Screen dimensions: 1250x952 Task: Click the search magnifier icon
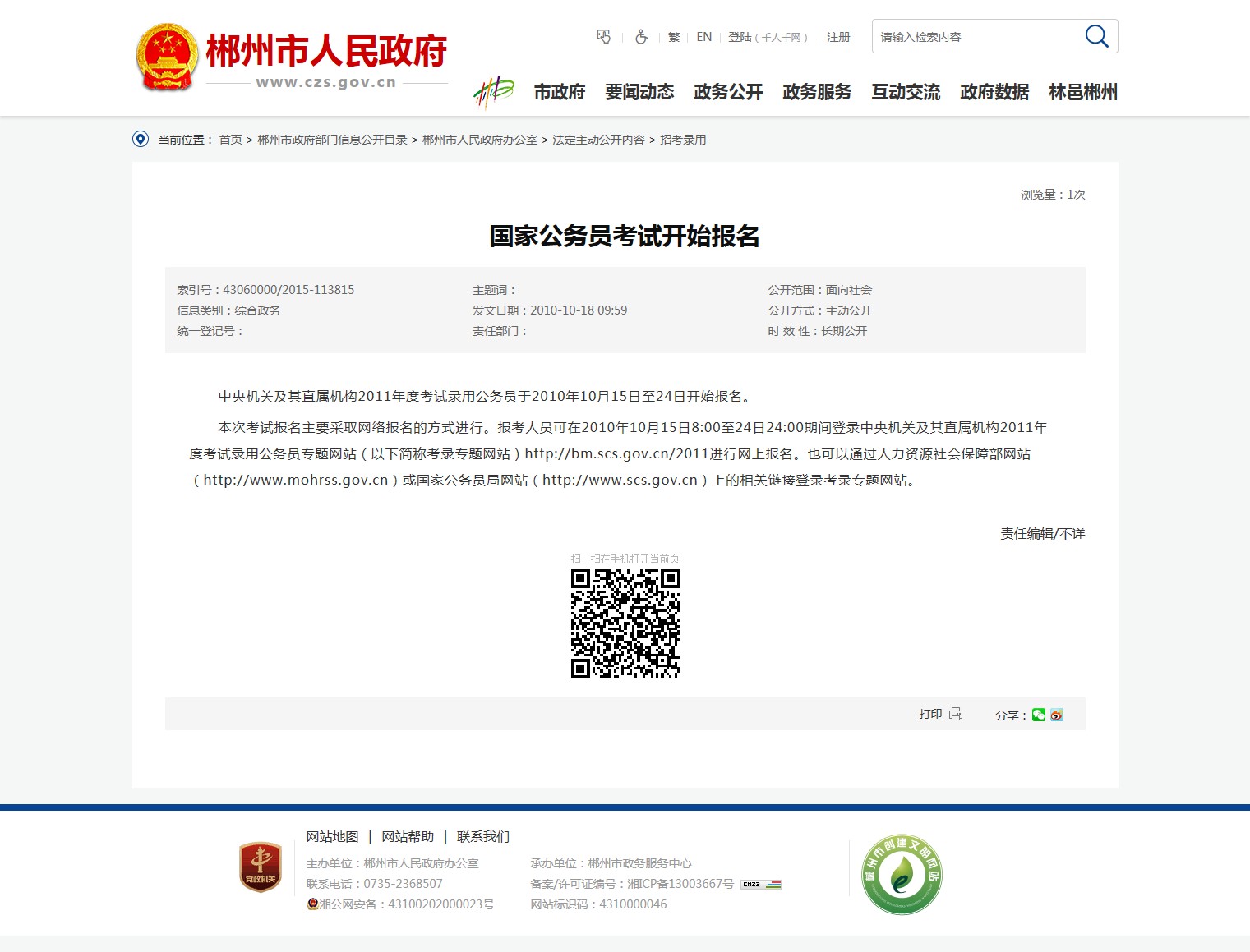click(x=1096, y=36)
